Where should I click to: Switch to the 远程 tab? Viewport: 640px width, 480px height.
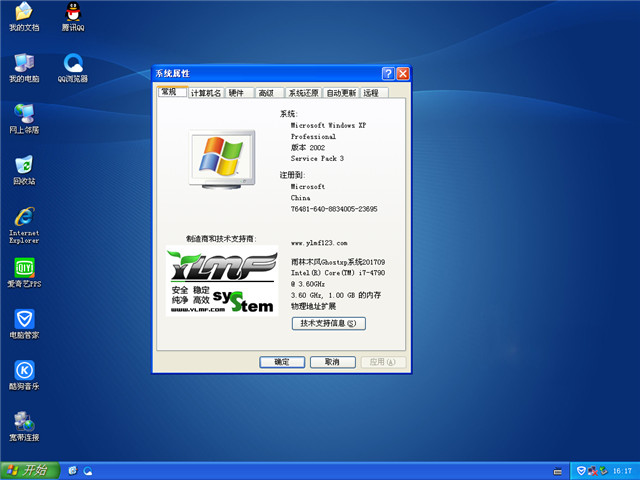pos(374,93)
